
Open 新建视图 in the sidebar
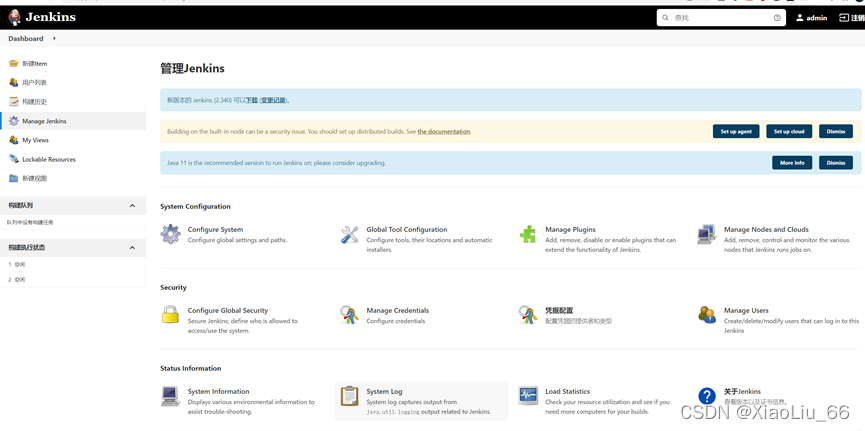(x=35, y=178)
